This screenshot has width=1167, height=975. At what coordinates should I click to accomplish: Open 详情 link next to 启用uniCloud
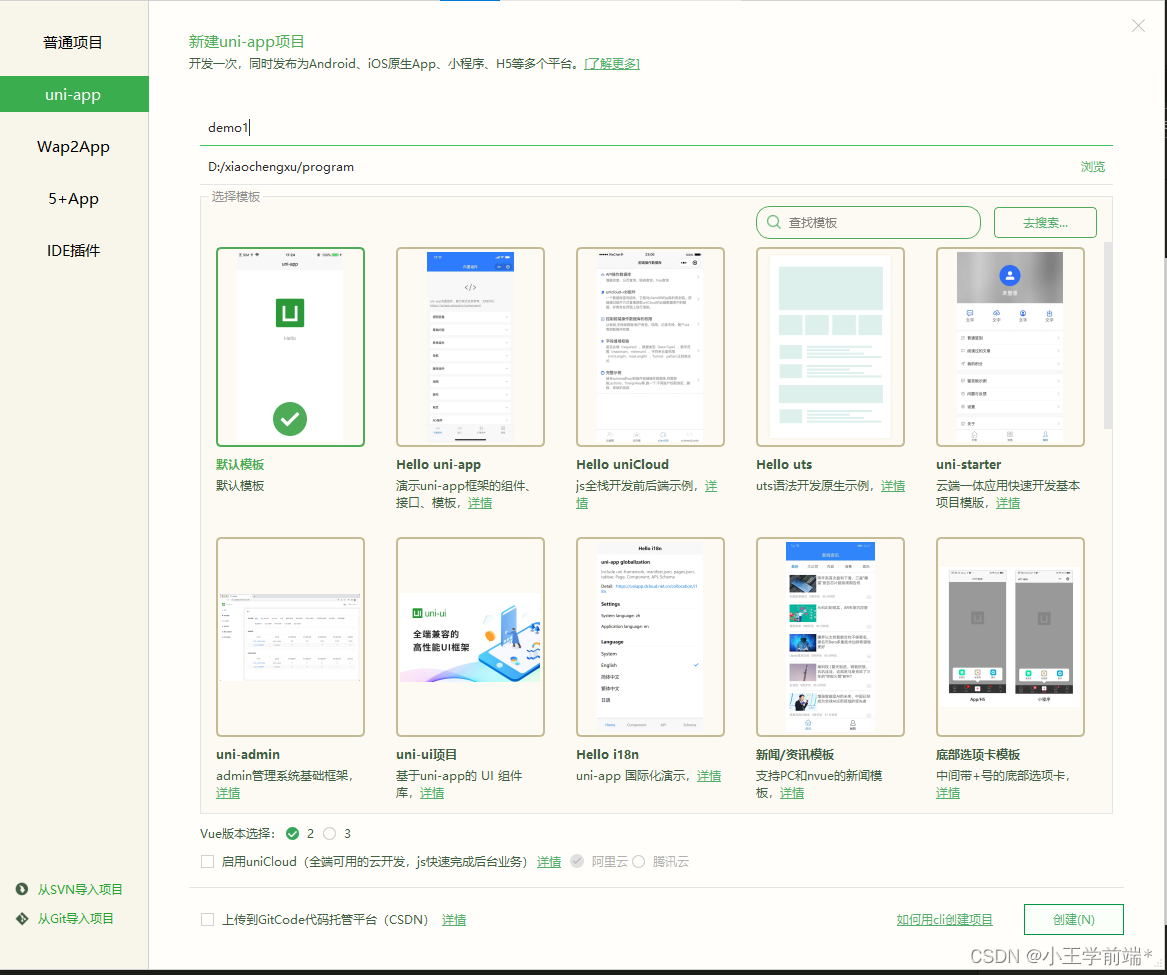point(549,862)
